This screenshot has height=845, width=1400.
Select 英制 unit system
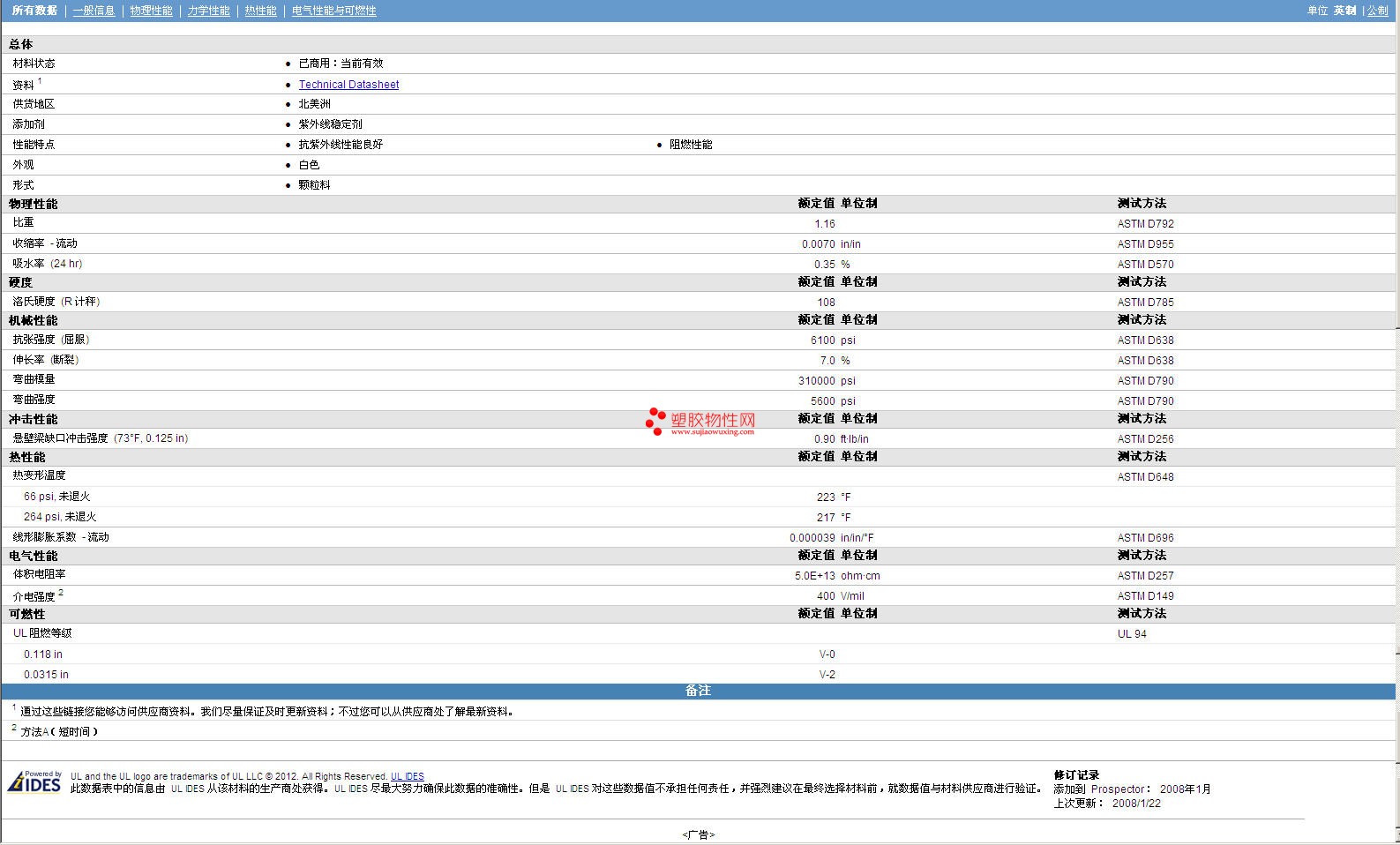1344,11
